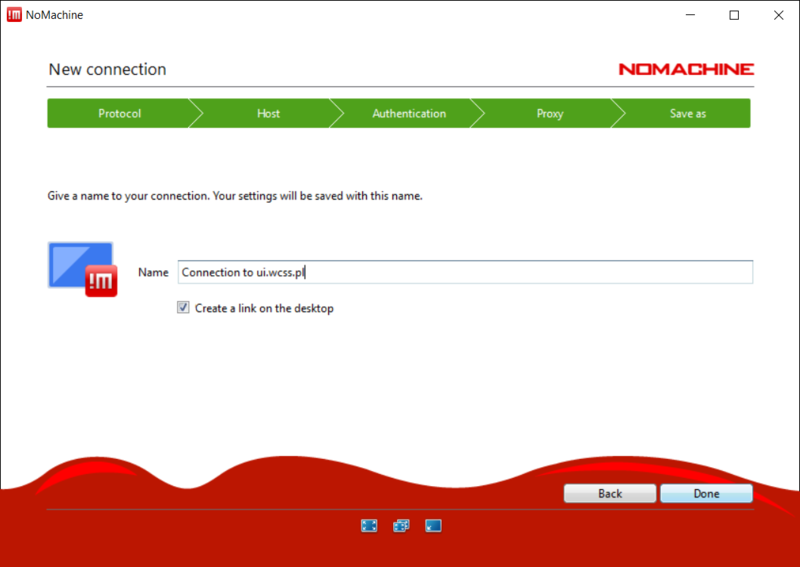
Task: Click the New connection heading
Action: click(x=107, y=70)
